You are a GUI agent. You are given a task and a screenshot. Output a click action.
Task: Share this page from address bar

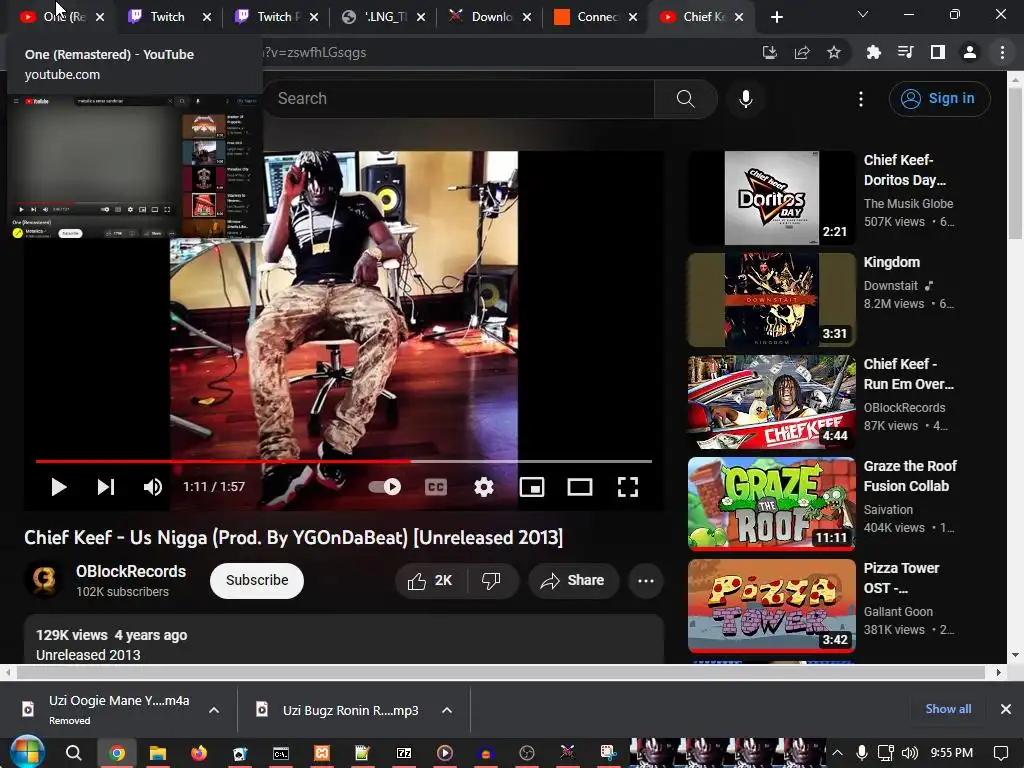[x=802, y=52]
